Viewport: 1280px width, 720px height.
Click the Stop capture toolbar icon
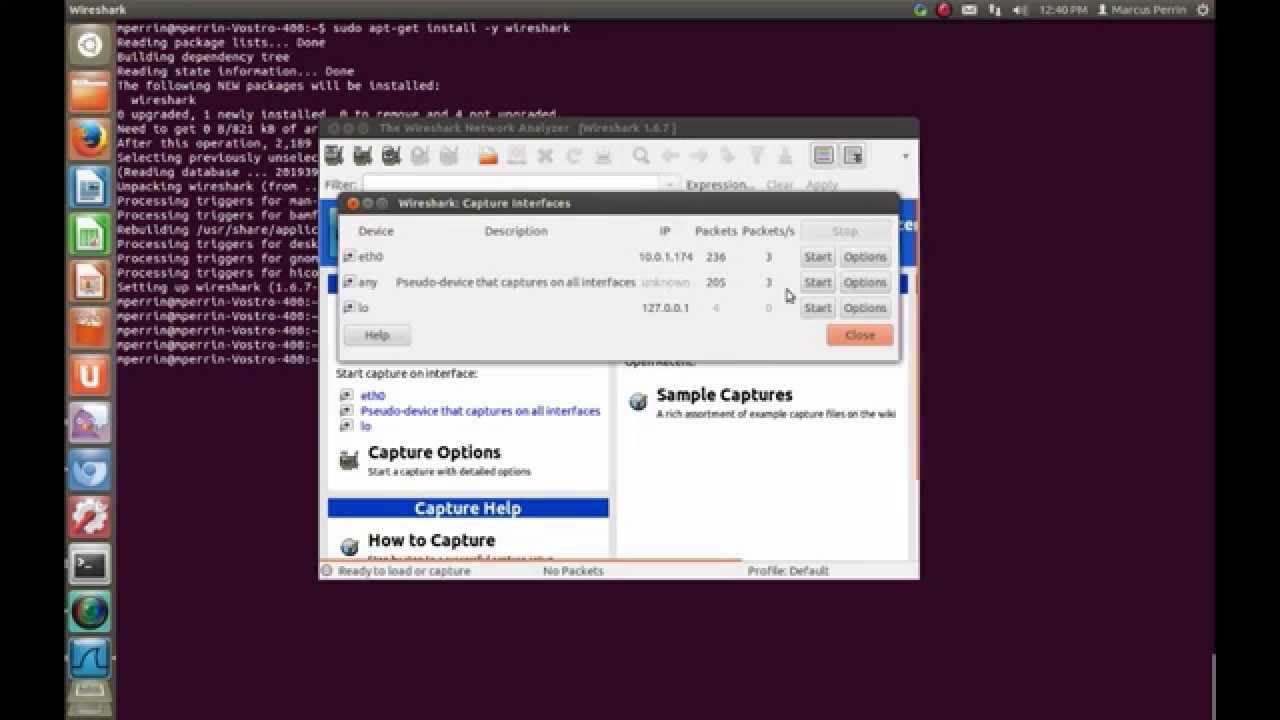[x=421, y=155]
